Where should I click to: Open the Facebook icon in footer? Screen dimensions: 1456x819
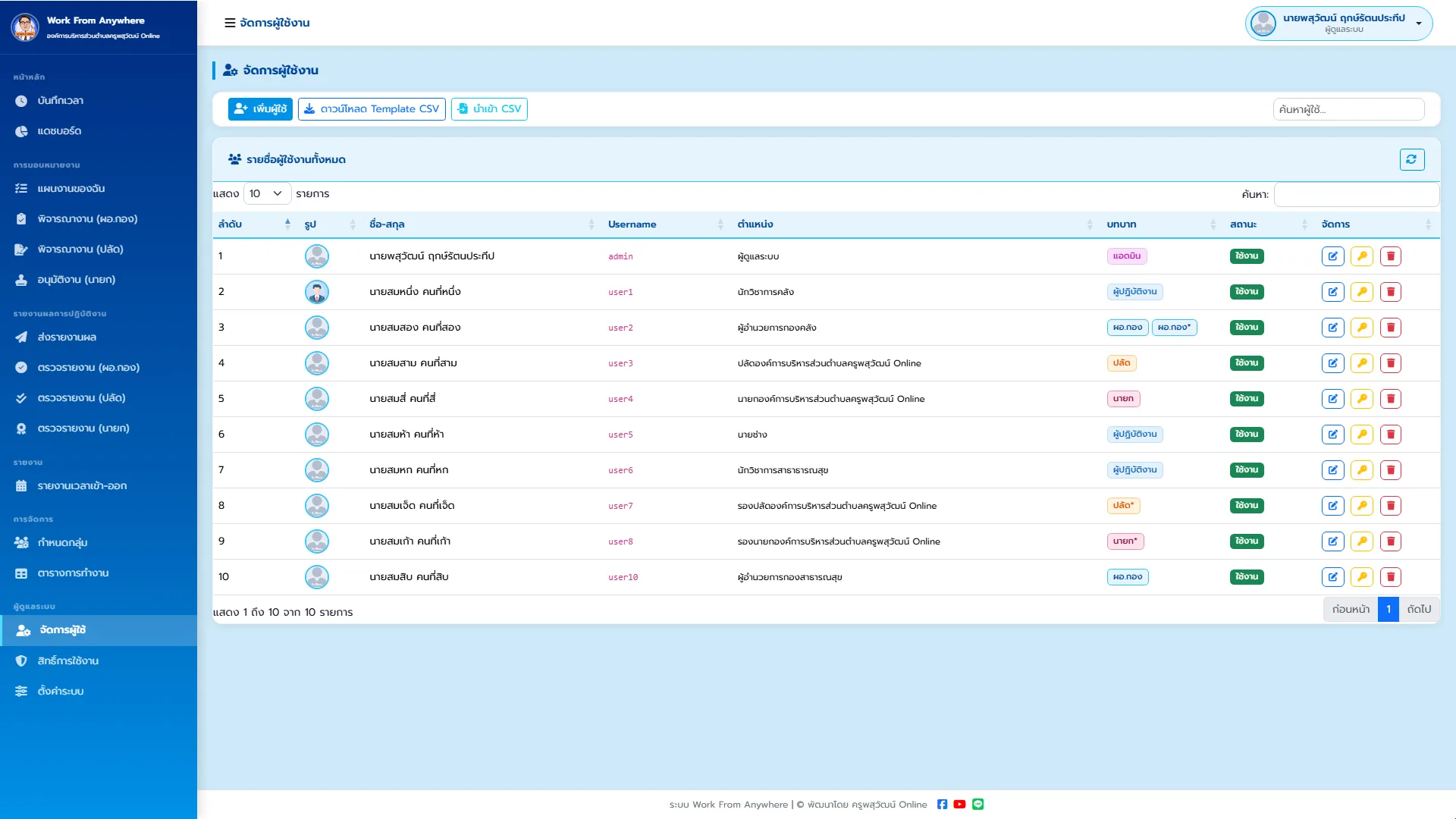[x=942, y=805]
